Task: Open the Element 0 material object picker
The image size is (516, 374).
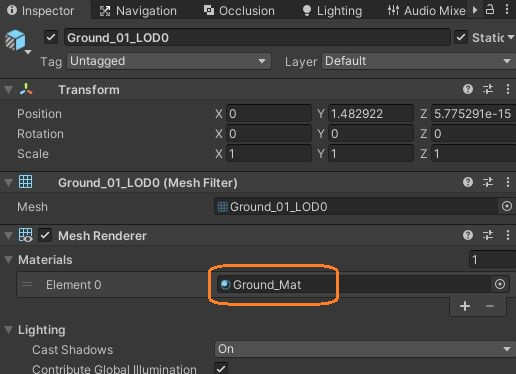Action: coord(499,284)
